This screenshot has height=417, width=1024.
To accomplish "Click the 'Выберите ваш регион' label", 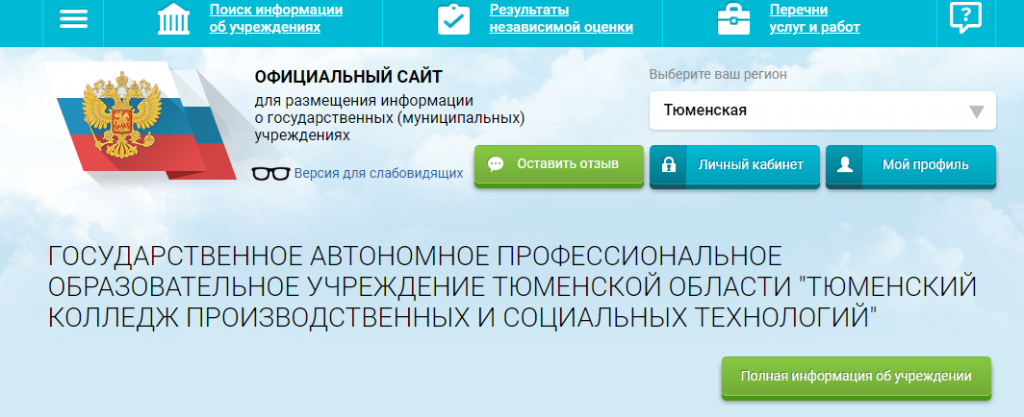I will click(718, 74).
